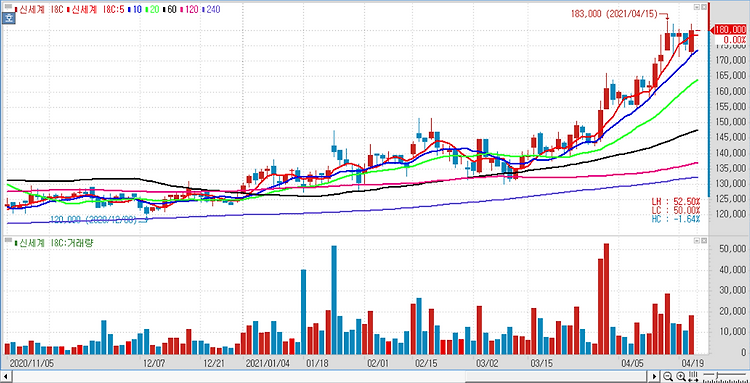Click the 20,000 volume axis label

coord(734,312)
